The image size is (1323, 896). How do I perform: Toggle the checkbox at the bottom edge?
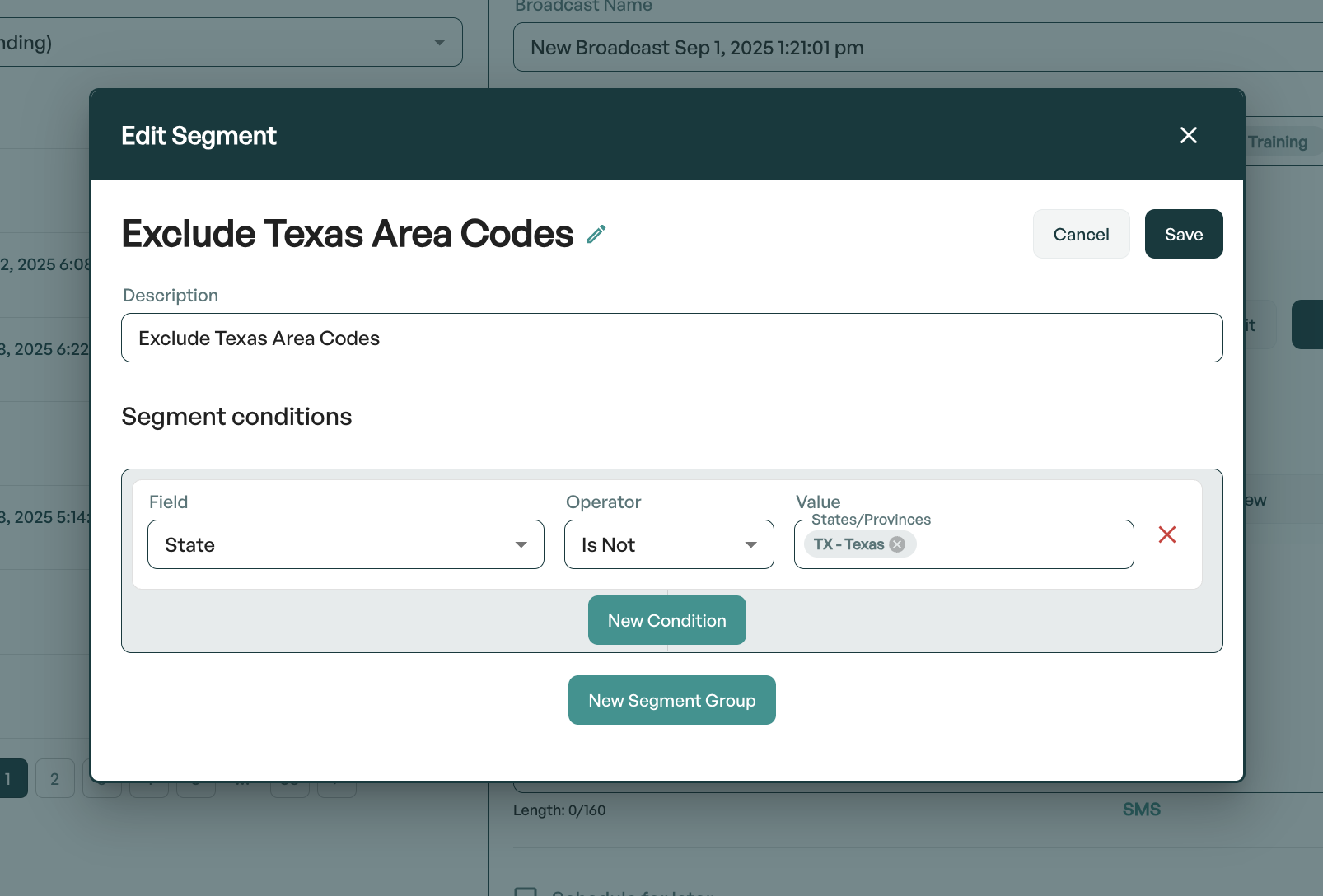click(525, 891)
